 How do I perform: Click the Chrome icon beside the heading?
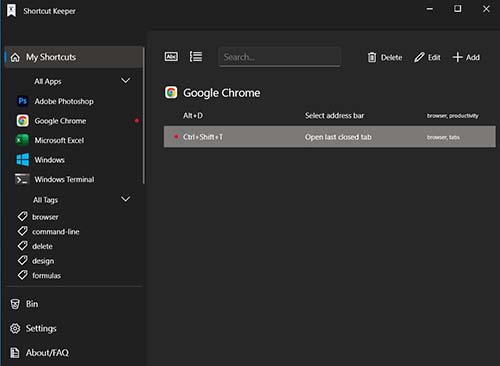[x=171, y=92]
